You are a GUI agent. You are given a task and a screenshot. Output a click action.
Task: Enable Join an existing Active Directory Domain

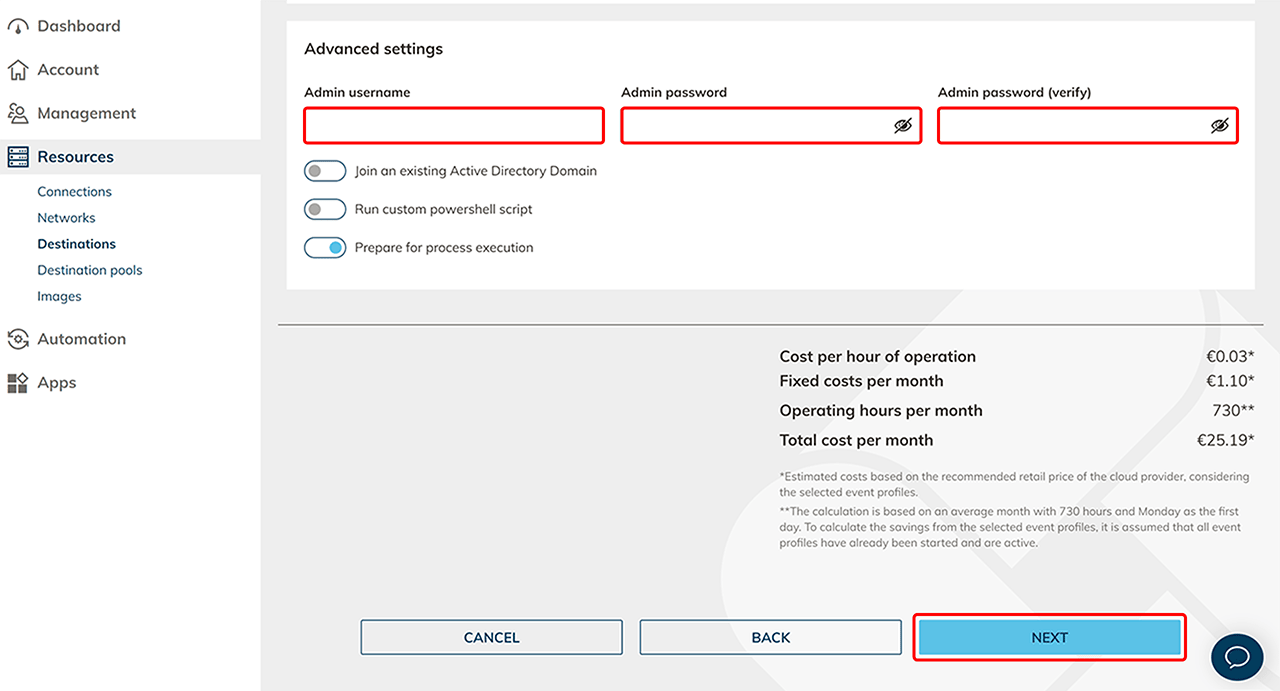[325, 172]
